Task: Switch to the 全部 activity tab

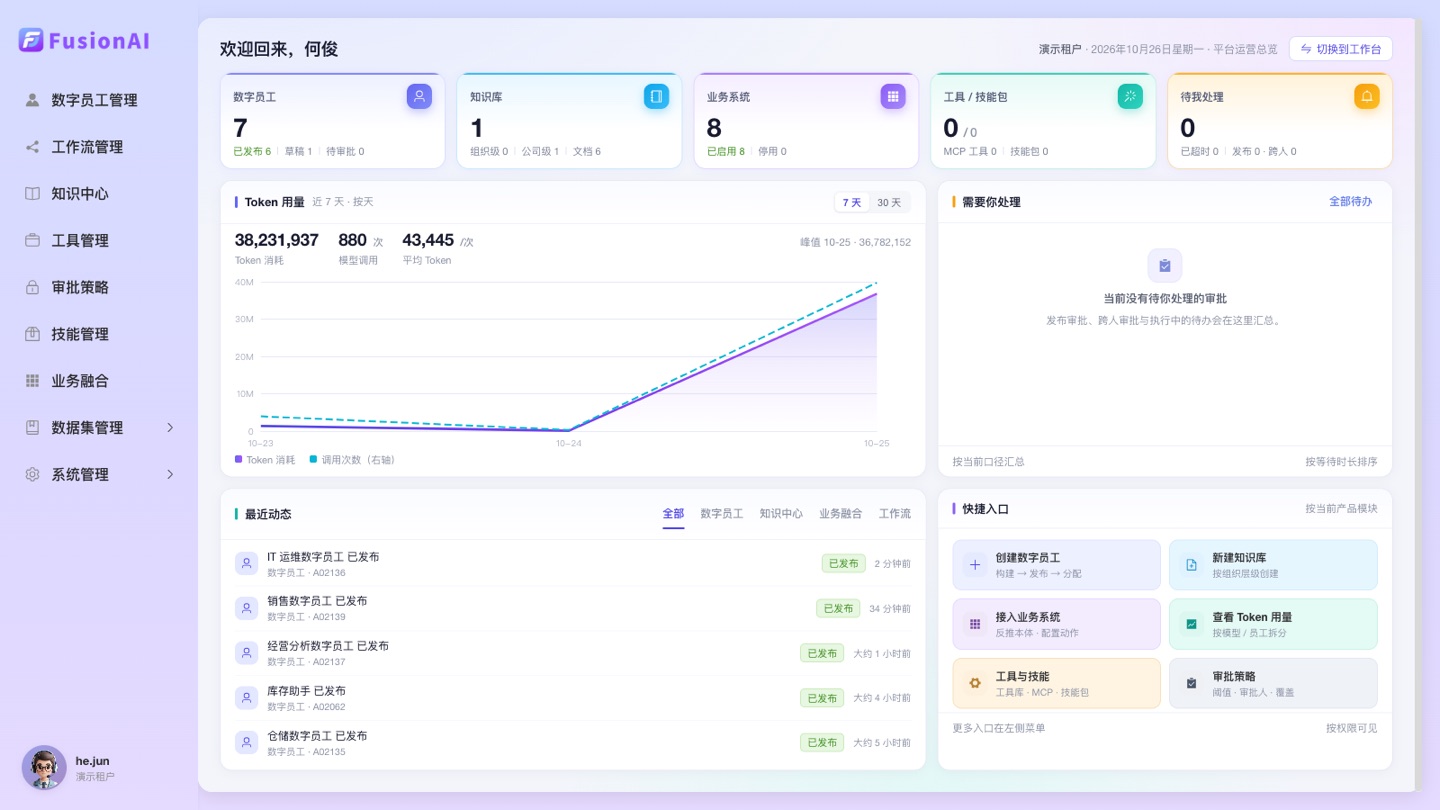Action: (x=673, y=514)
